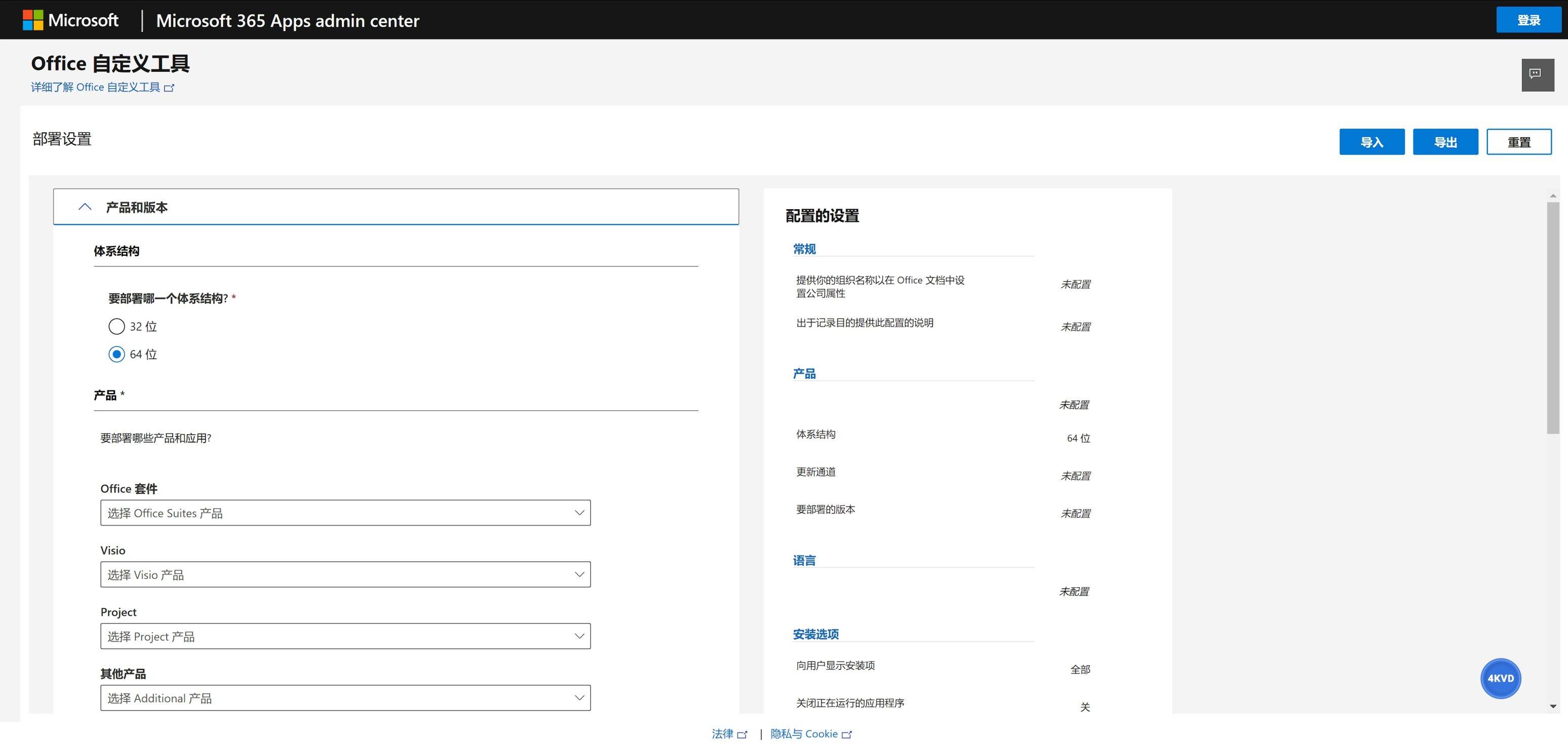Click external link icon beside 法律

coord(742,734)
